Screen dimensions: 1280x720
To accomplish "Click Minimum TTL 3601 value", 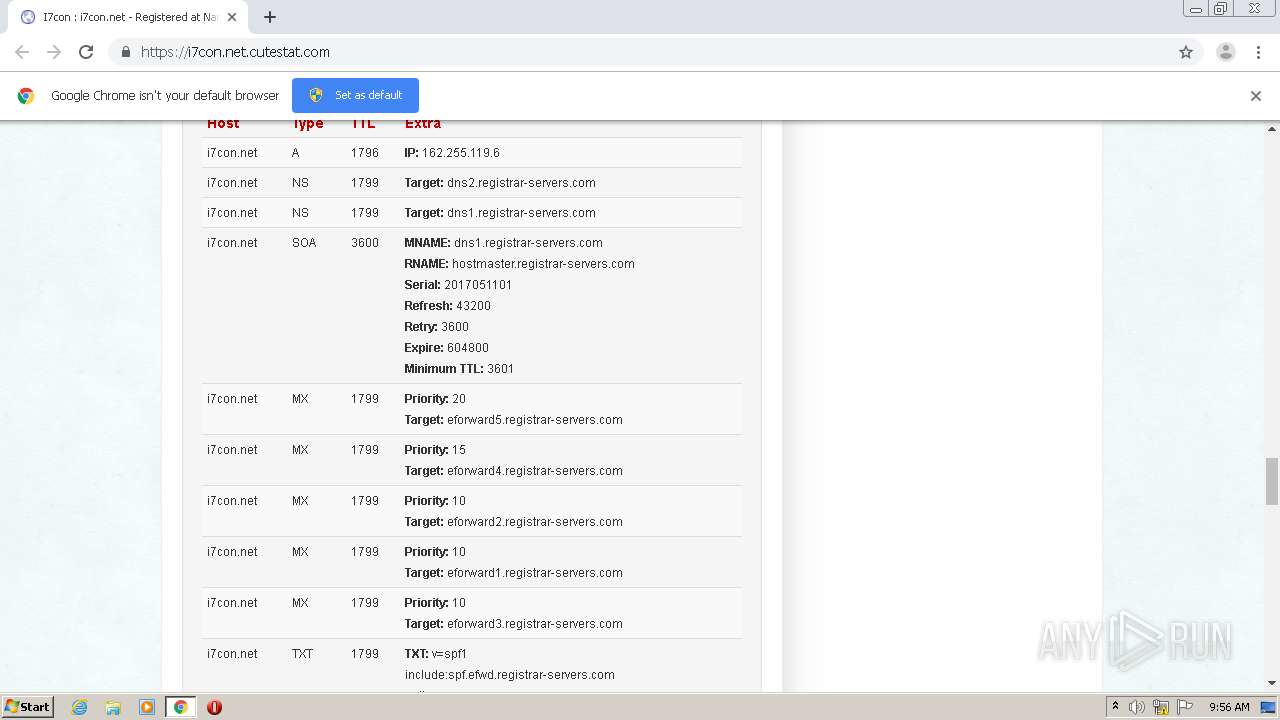I will tap(500, 369).
